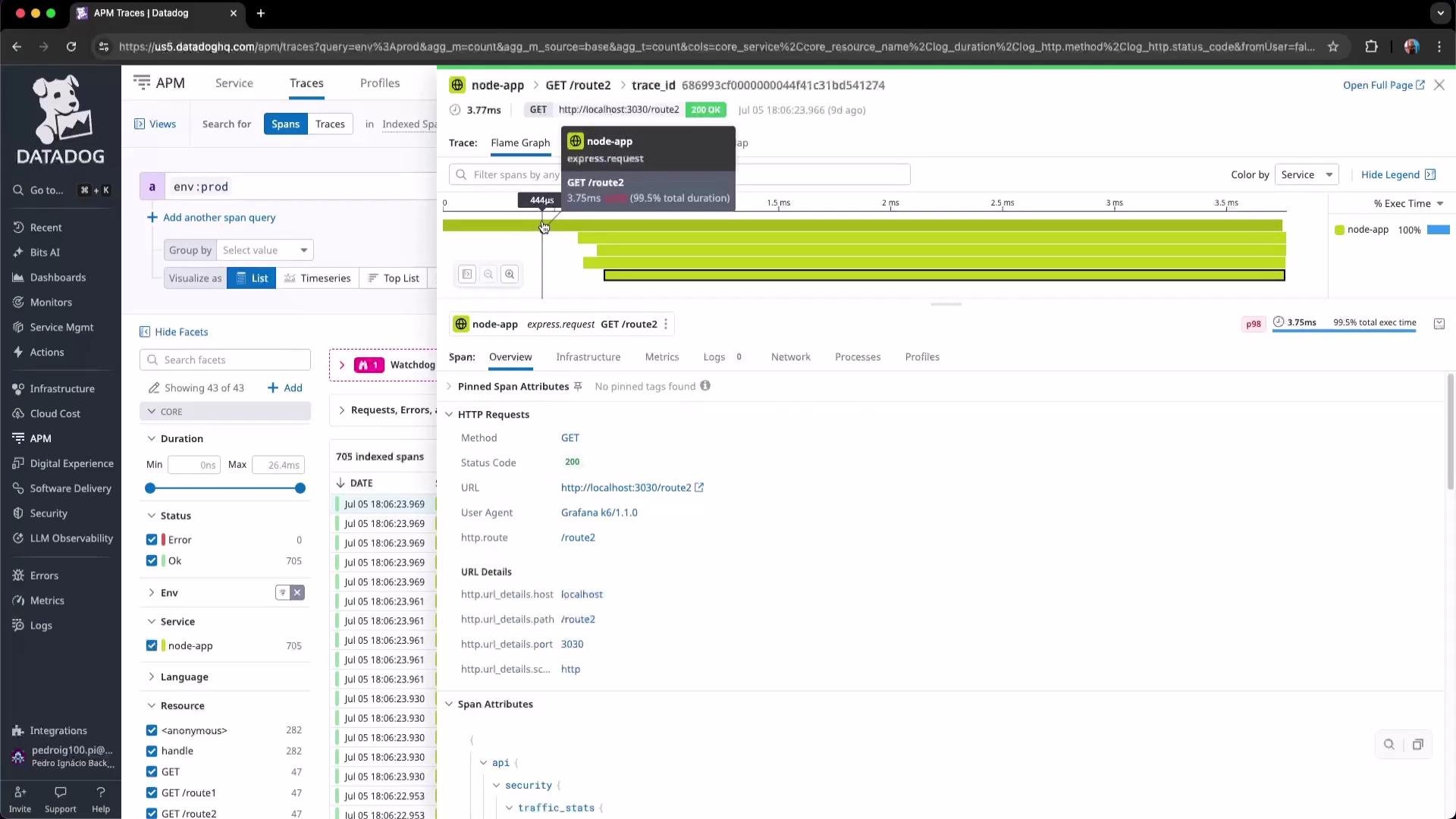1456x819 pixels.
Task: Open the Group by Select value dropdown
Action: (265, 250)
